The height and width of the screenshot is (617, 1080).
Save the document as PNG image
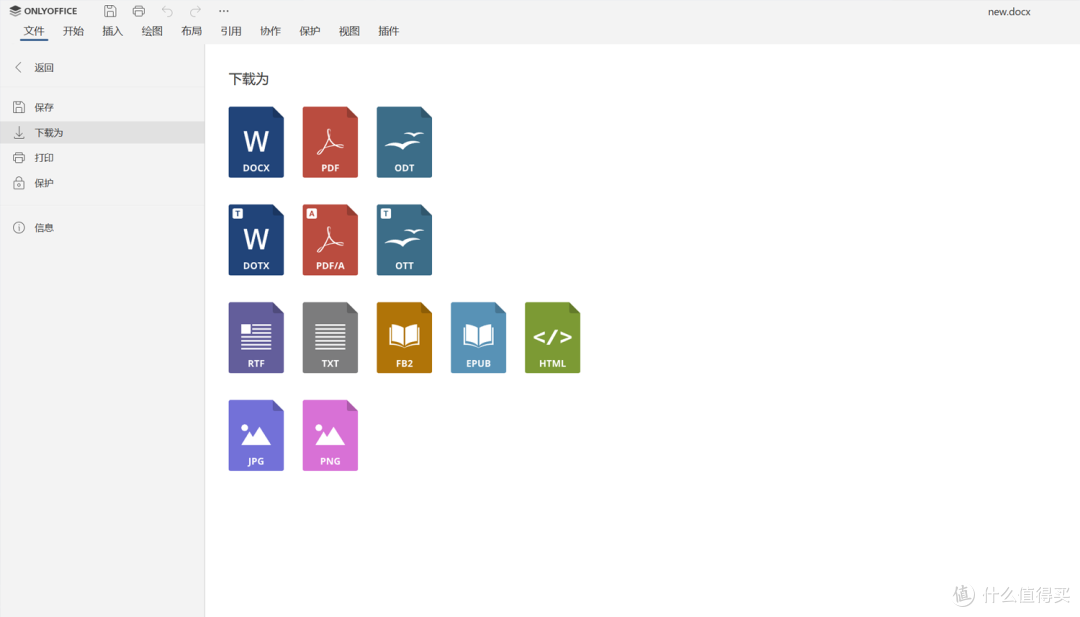tap(330, 435)
